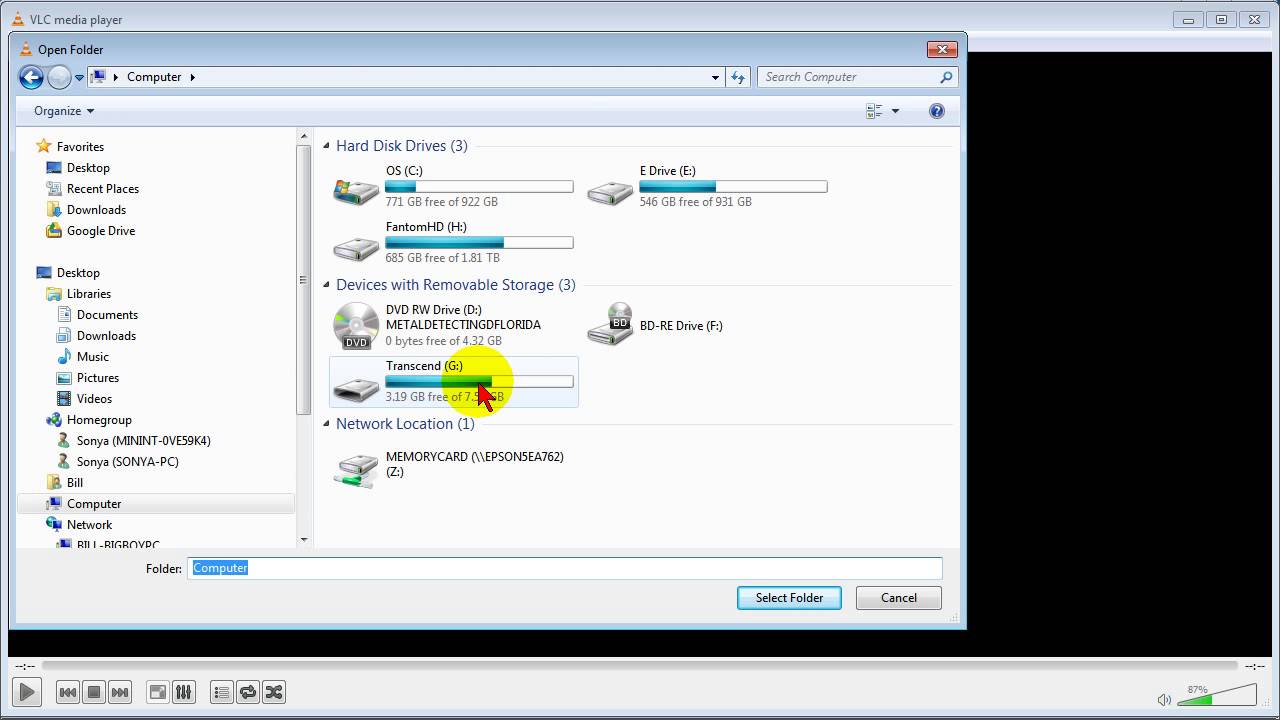Click the Next media icon
This screenshot has height=720, width=1280.
(119, 691)
